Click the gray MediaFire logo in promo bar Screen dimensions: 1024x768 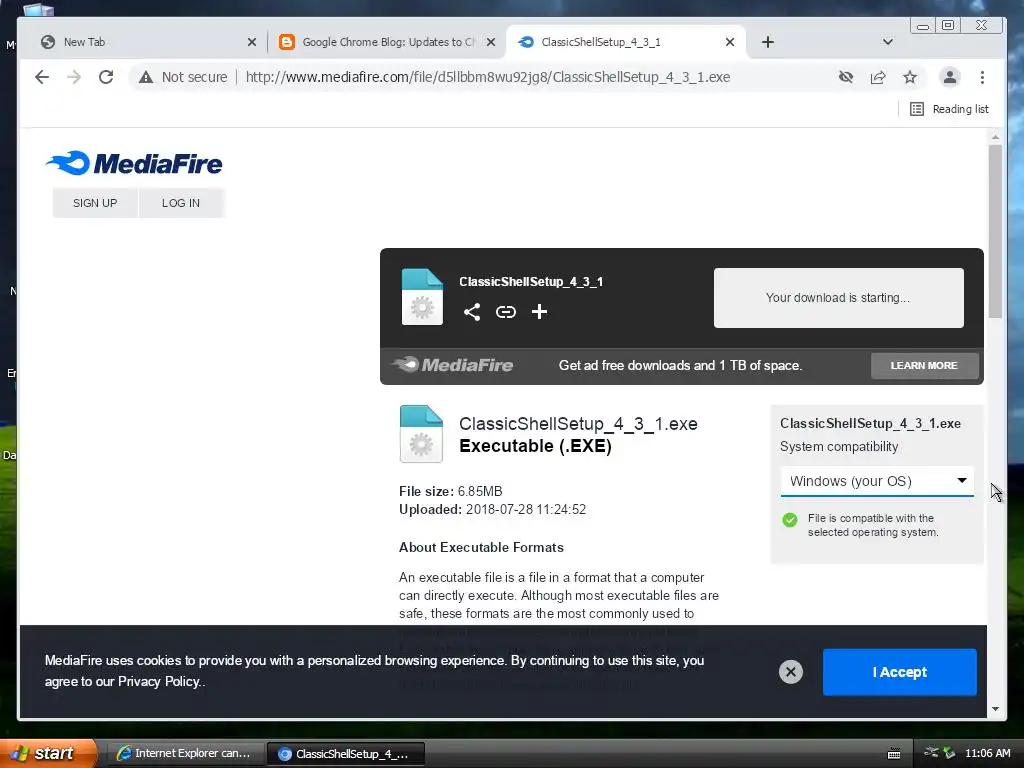pyautogui.click(x=452, y=364)
